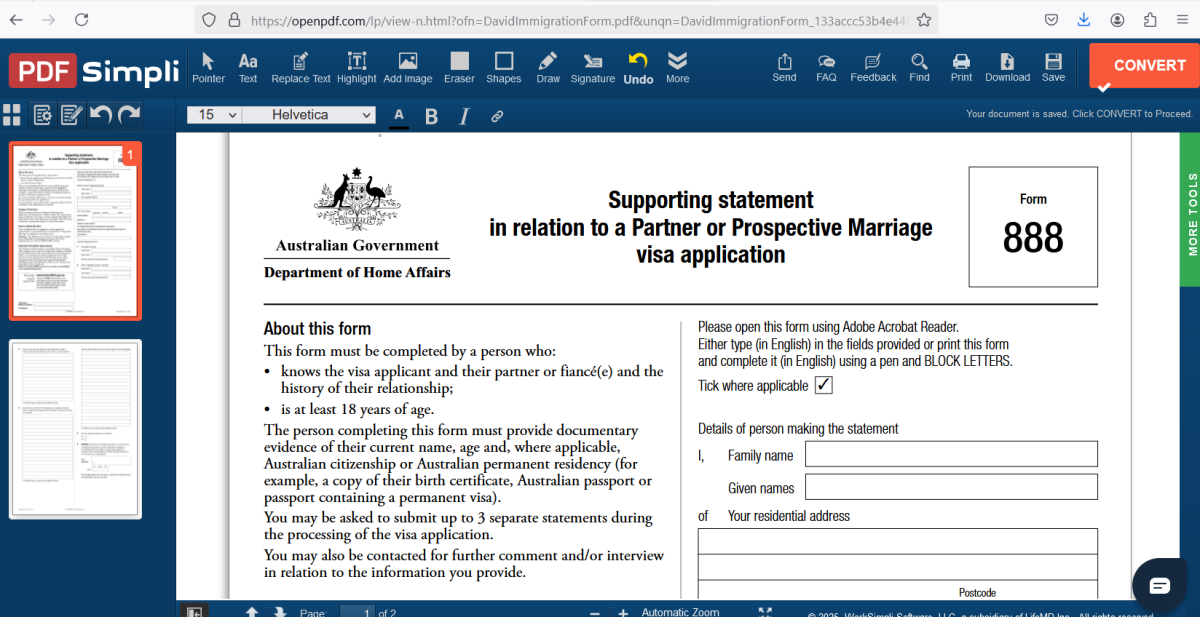This screenshot has height=617, width=1200.
Task: Open the Shapes tool
Action: click(x=503, y=67)
